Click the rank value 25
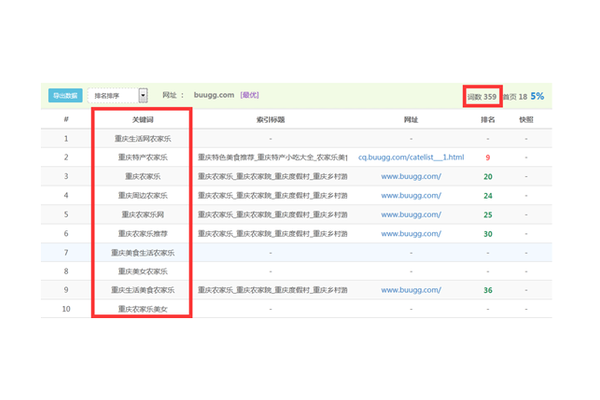Viewport: 600px width, 400px height. tap(488, 215)
